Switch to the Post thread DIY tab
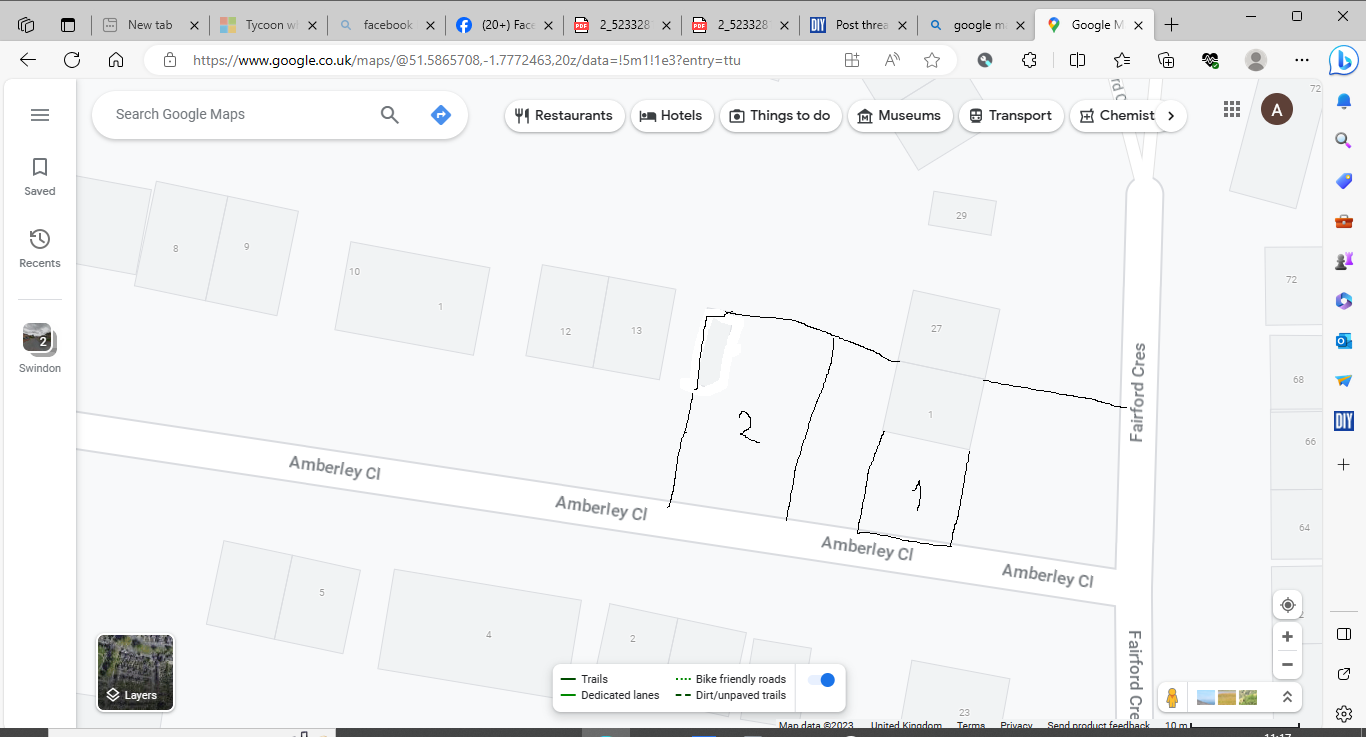Screen dimensions: 1366x737 [x=857, y=25]
